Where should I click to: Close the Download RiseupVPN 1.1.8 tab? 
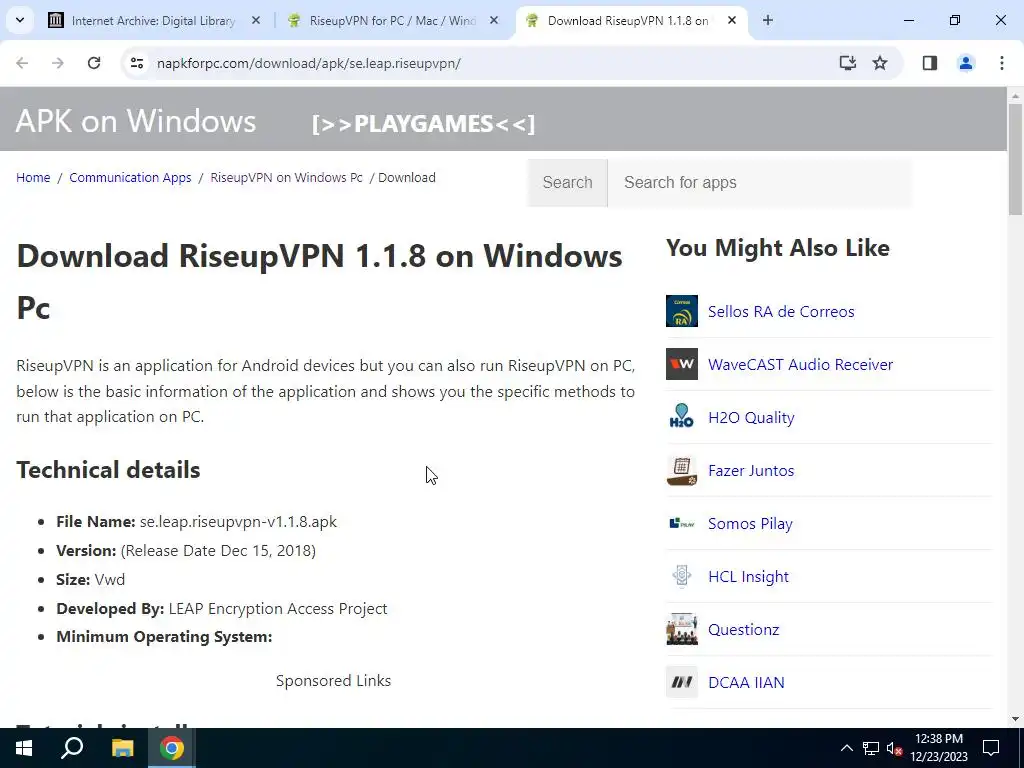732,21
